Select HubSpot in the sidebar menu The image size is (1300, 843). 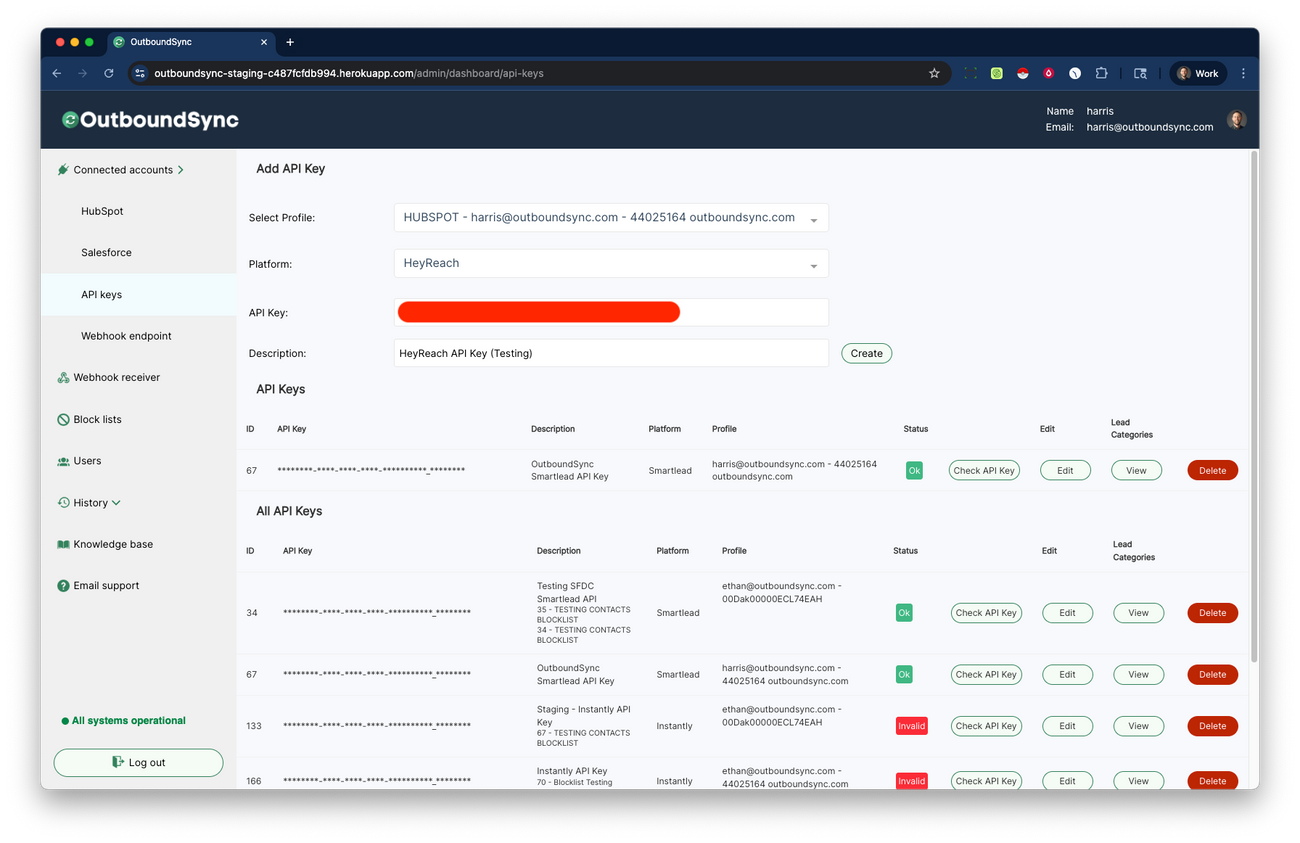point(102,211)
